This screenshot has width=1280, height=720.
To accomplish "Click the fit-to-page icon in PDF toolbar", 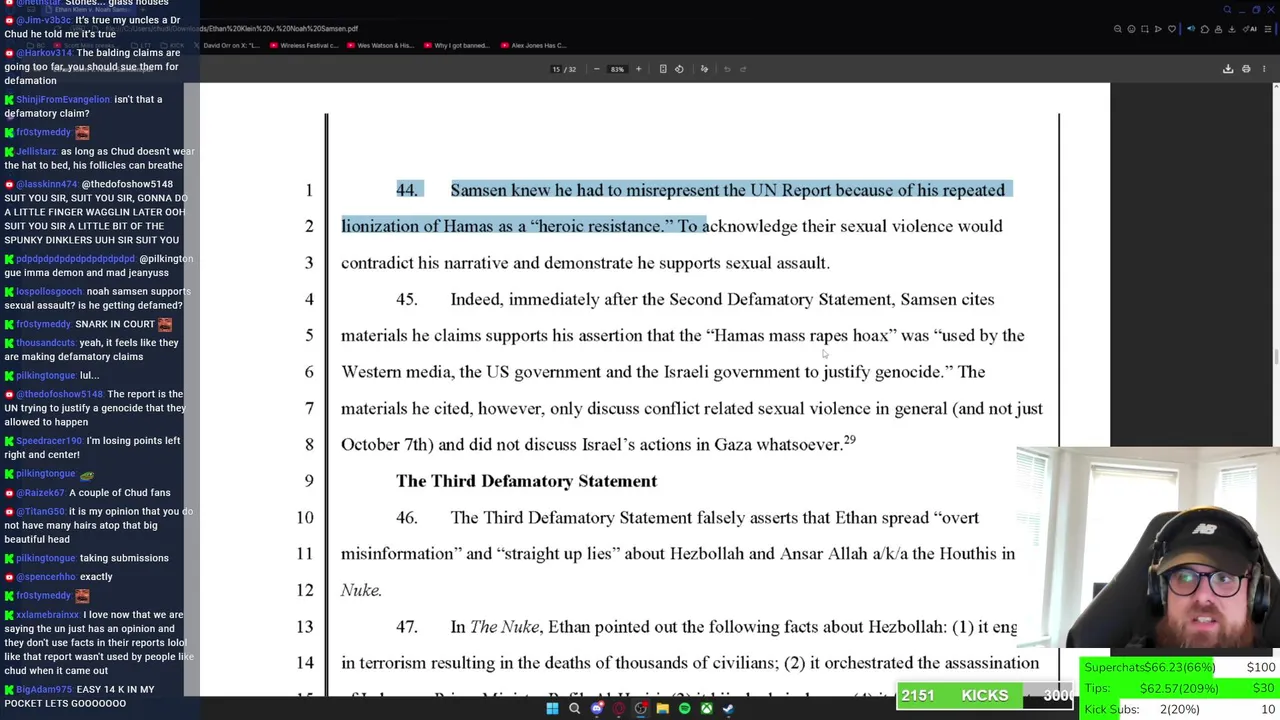I will tap(663, 69).
